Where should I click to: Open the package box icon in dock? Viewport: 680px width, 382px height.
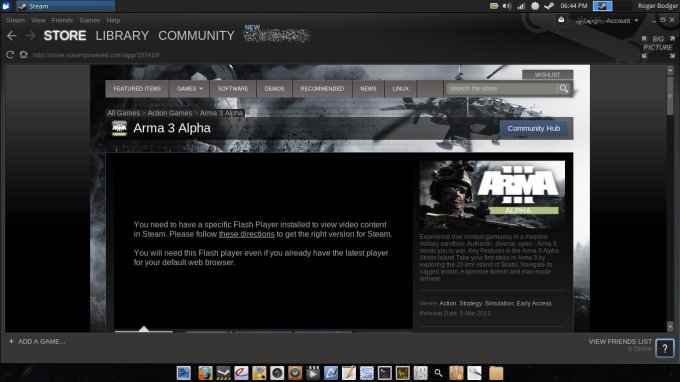456,373
